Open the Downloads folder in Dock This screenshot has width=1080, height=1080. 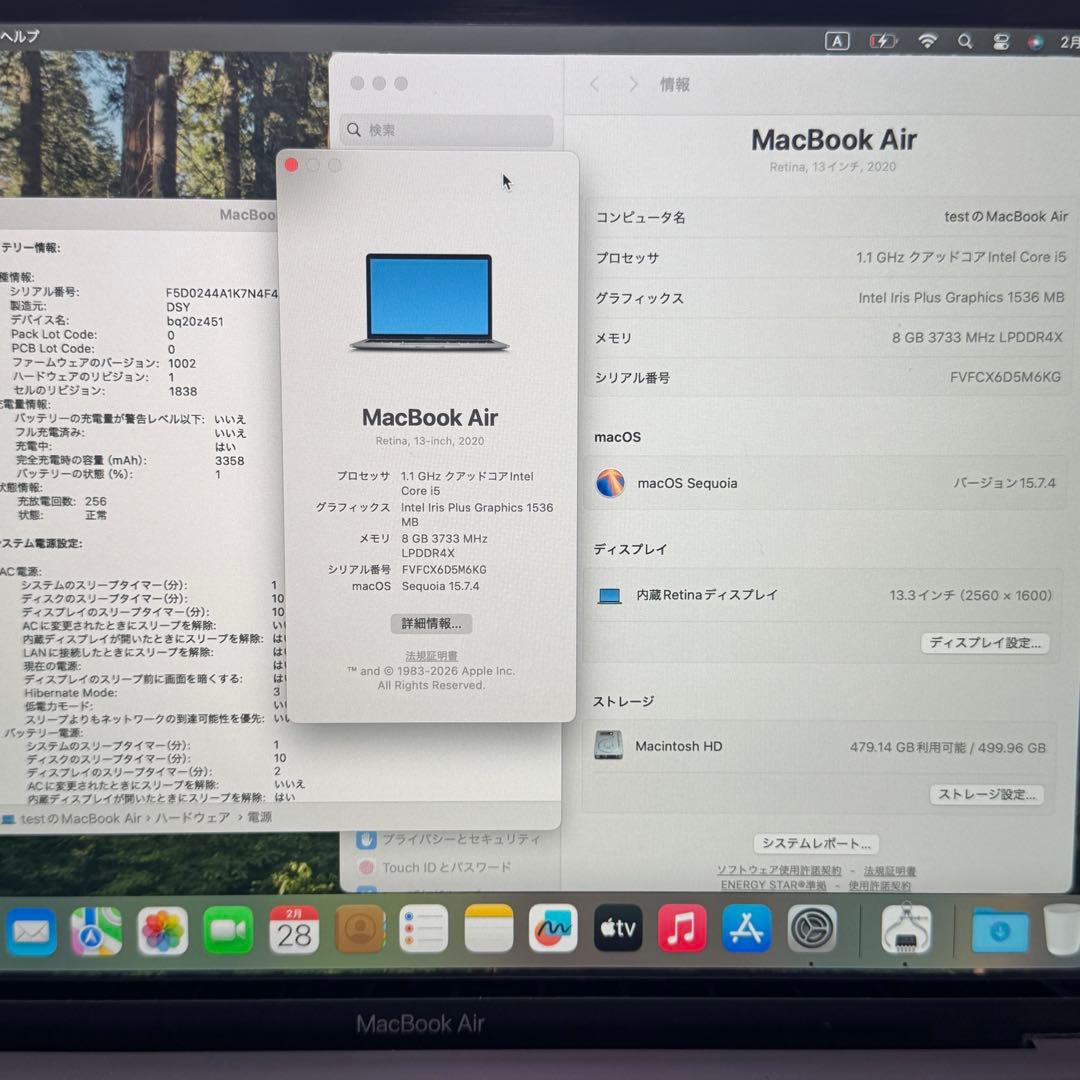coord(1000,931)
